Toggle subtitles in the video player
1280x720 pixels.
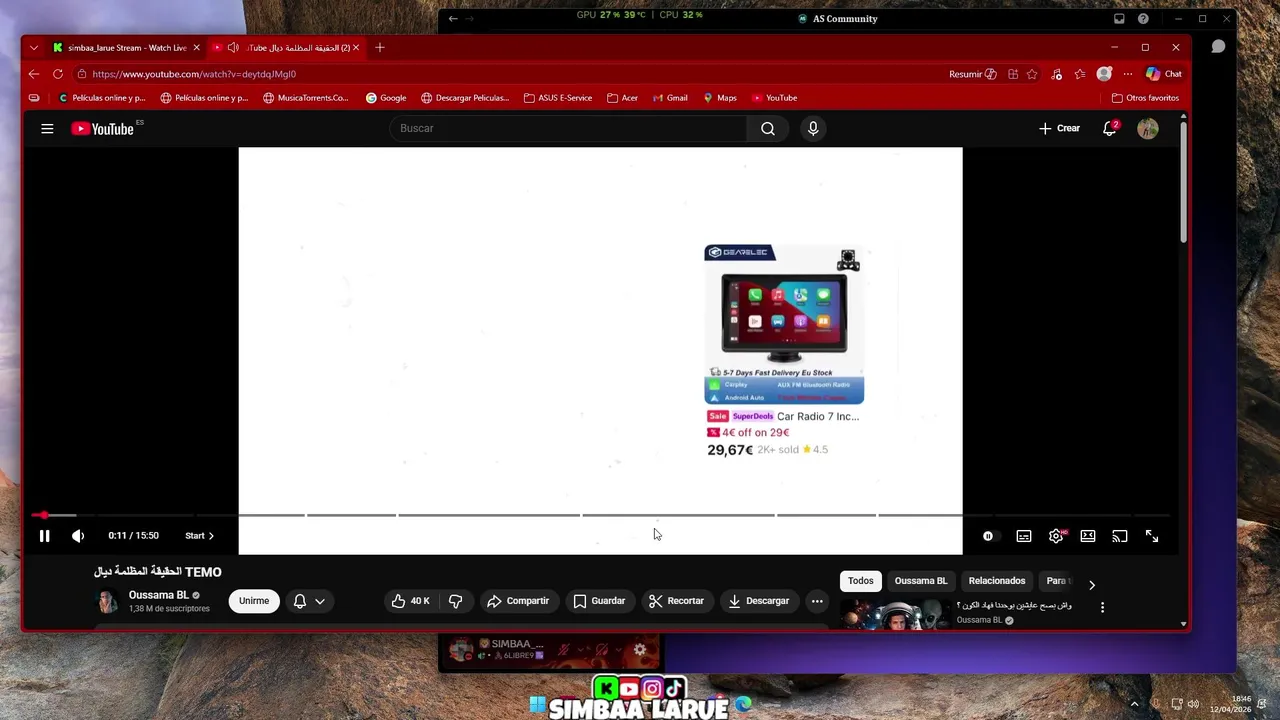click(x=1024, y=536)
